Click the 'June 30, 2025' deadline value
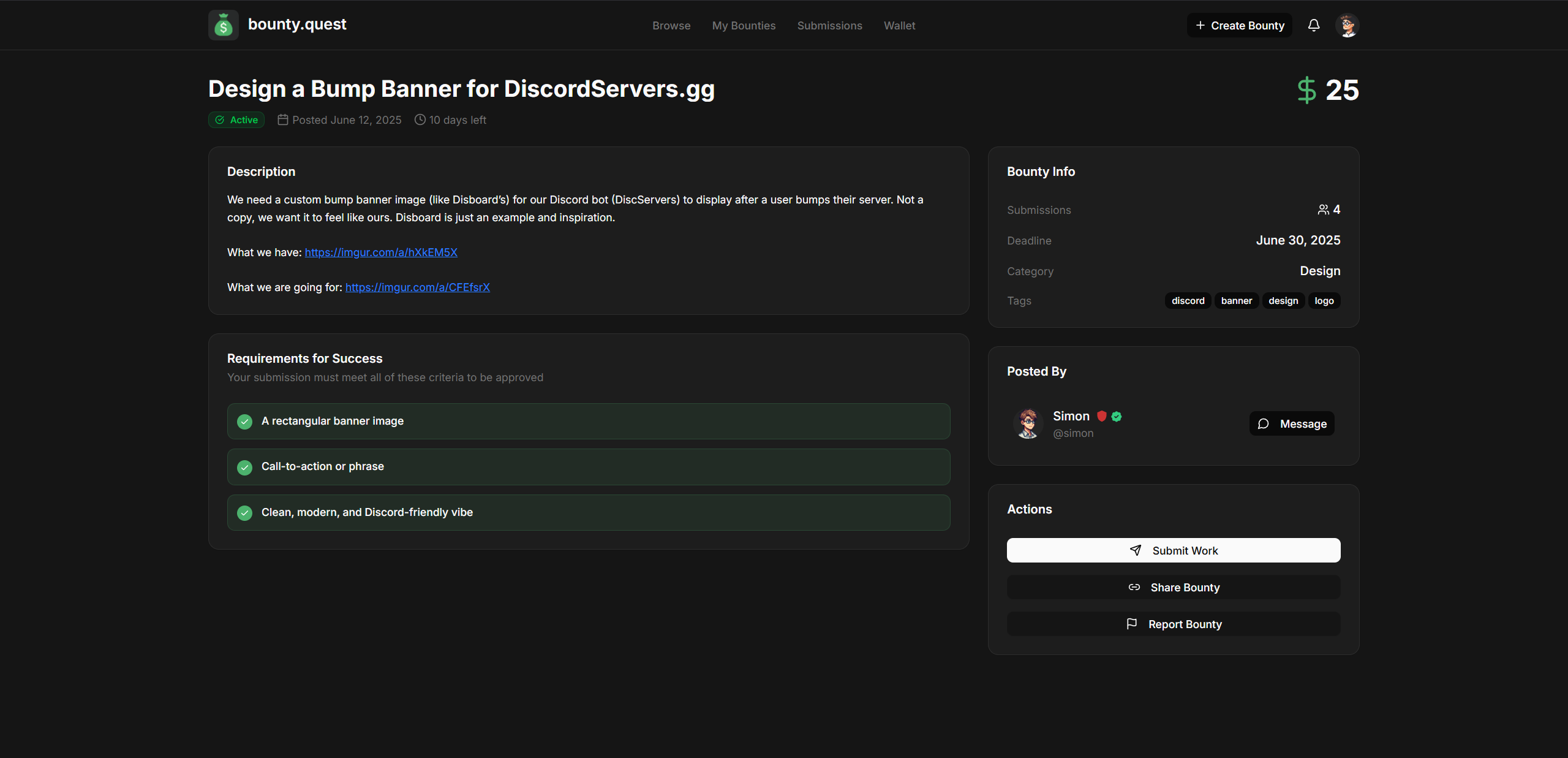 pos(1298,240)
